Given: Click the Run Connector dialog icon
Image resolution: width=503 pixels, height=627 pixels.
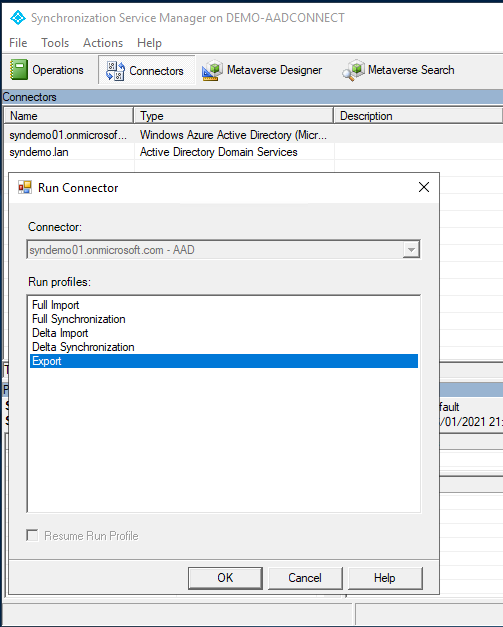Looking at the screenshot, I should pyautogui.click(x=25, y=187).
